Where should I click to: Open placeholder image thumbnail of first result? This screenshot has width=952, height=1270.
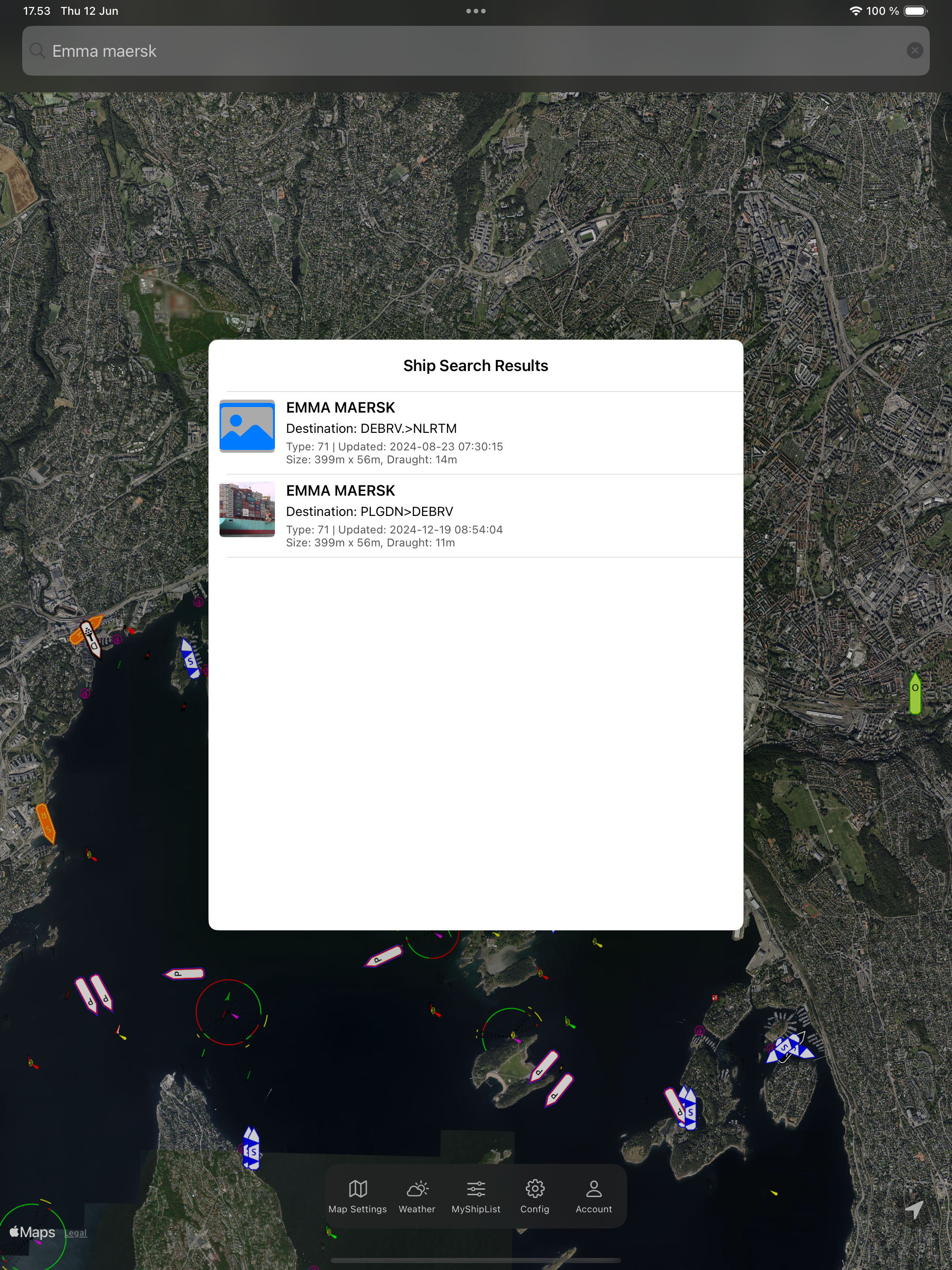(247, 426)
